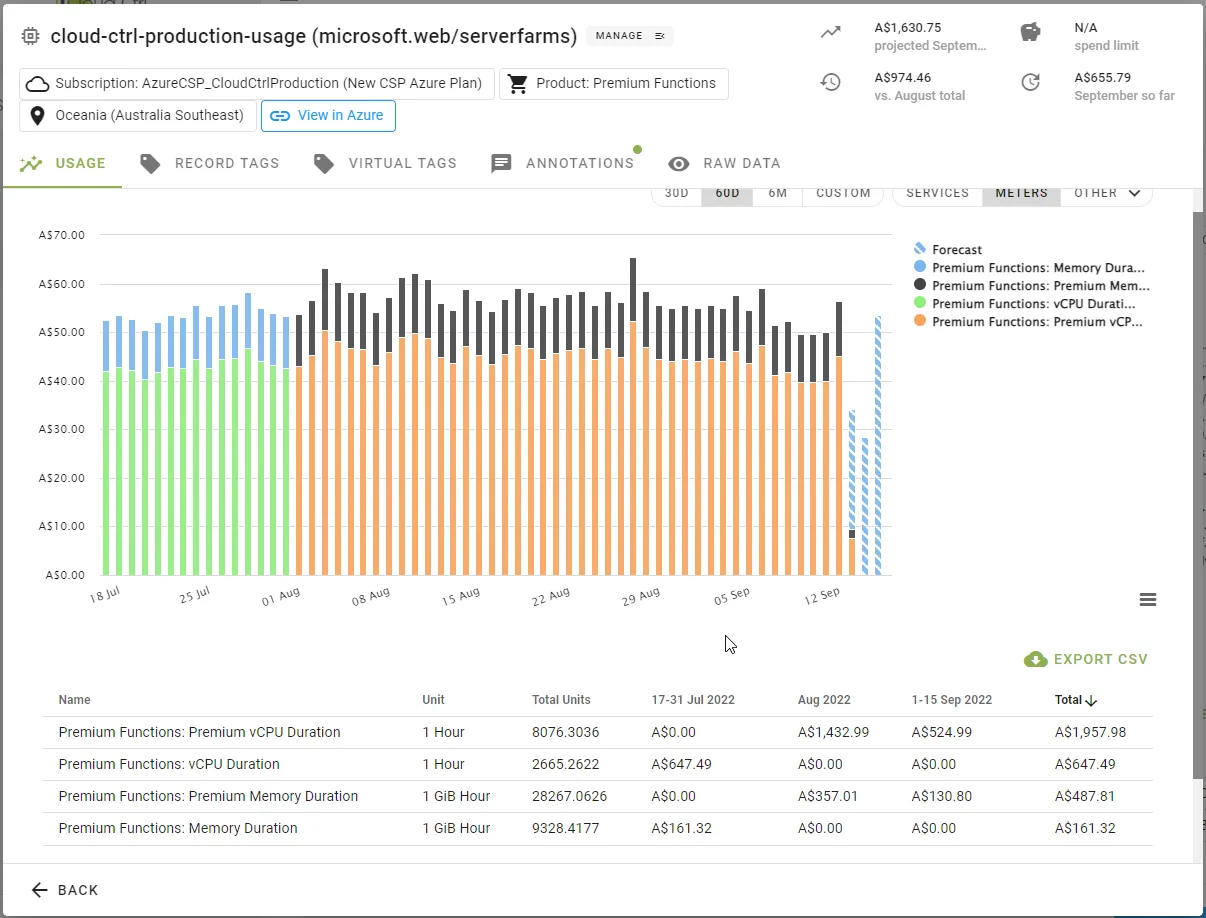Click the chat icon on Annotations tab
This screenshot has width=1206, height=918.
click(x=501, y=164)
